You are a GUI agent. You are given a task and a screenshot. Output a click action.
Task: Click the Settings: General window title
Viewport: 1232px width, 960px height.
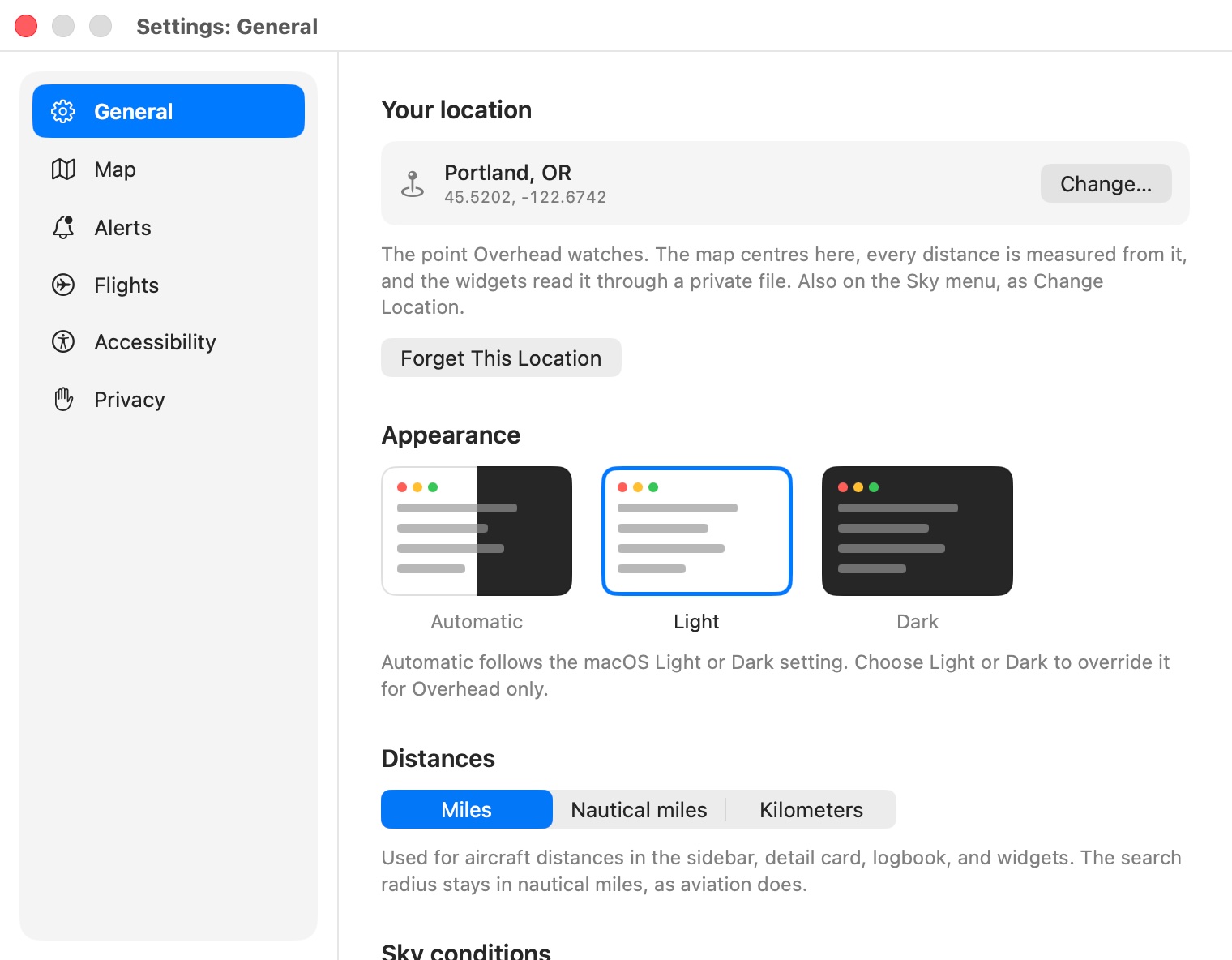[x=227, y=27]
